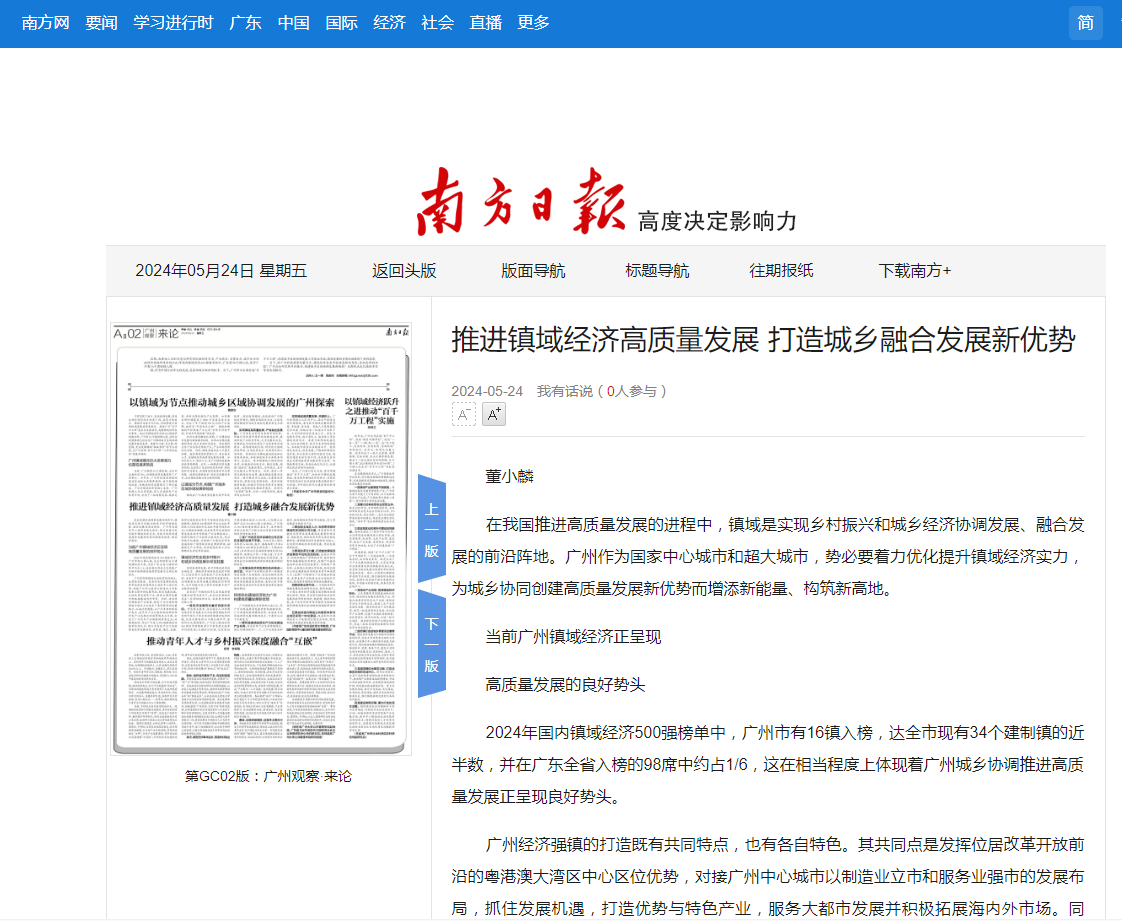1122x921 pixels.
Task: Open 版面导航 page navigation
Action: [533, 271]
